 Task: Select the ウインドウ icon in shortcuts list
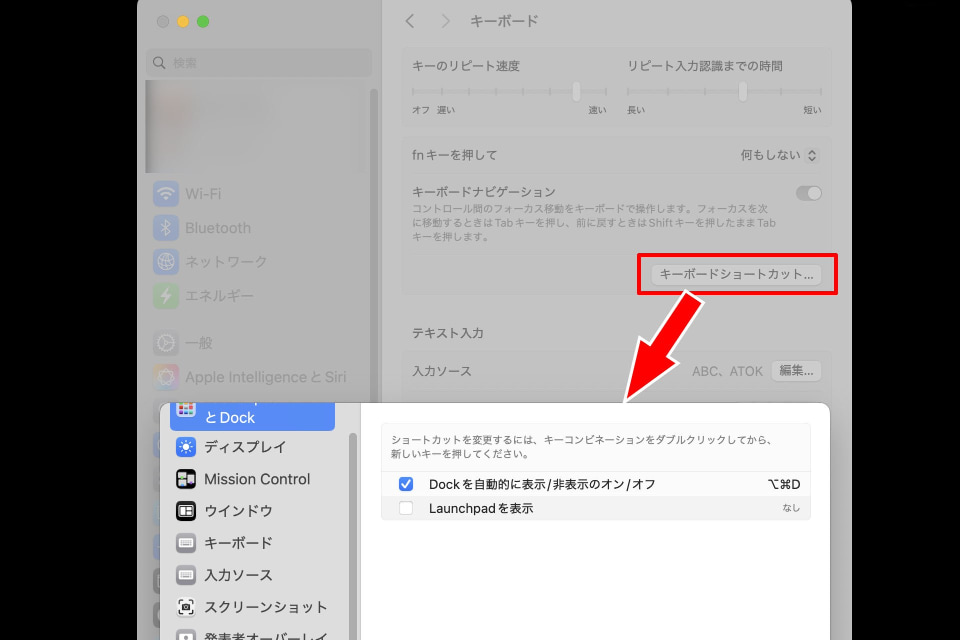186,511
